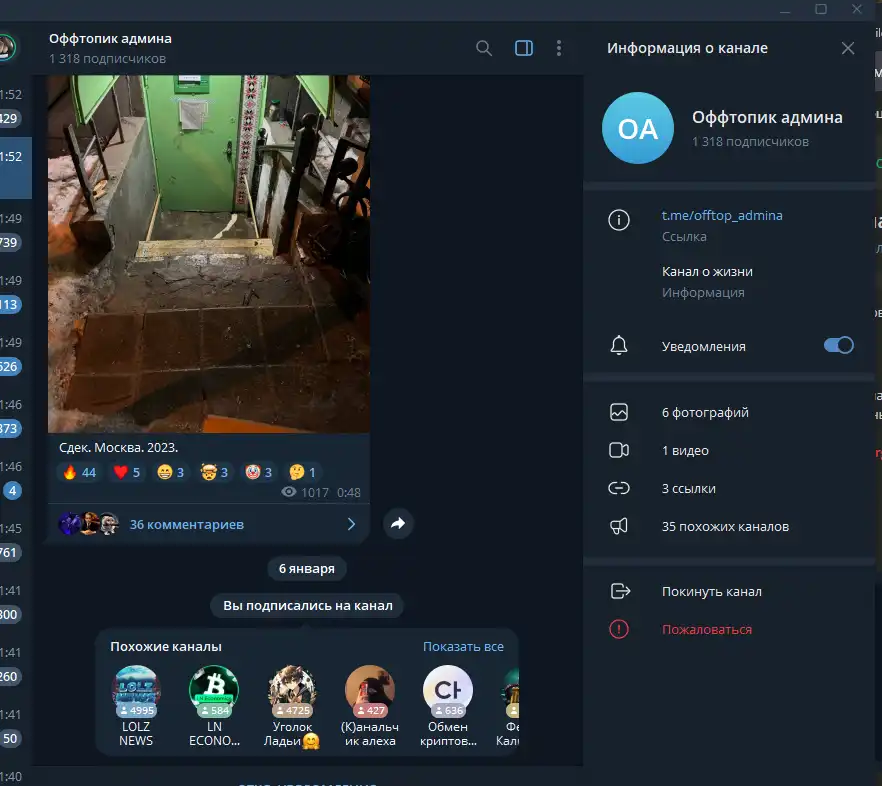Open search in the channel header
This screenshot has height=786, width=882.
tap(484, 48)
